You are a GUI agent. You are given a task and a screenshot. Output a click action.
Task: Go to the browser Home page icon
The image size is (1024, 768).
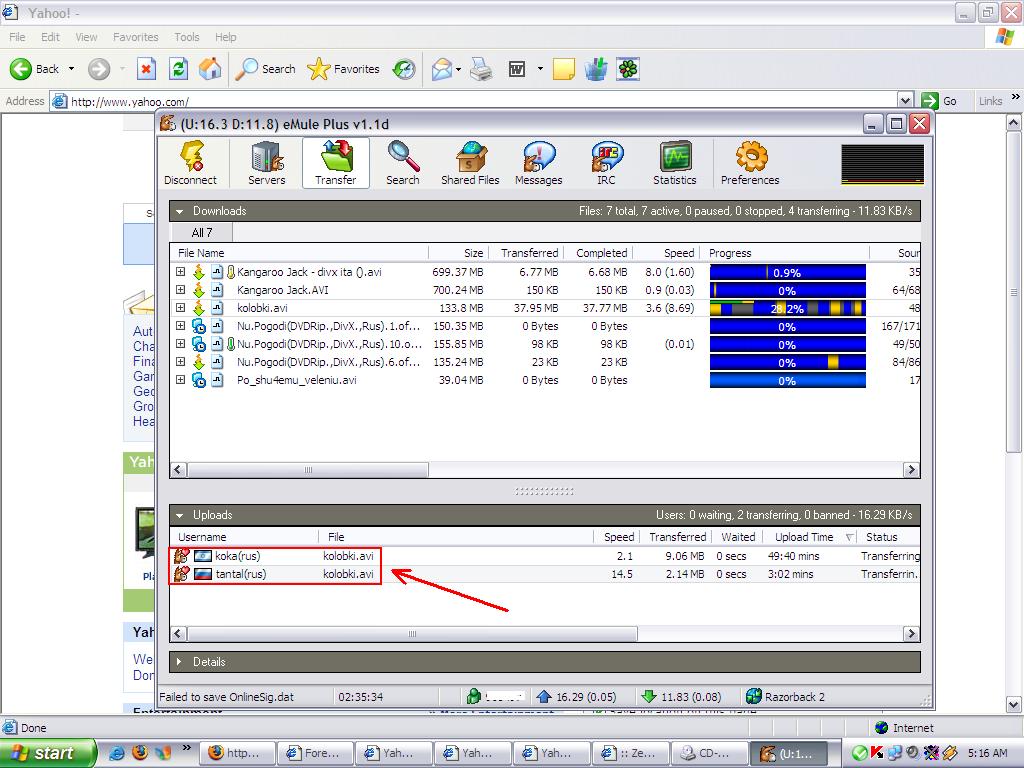click(210, 69)
